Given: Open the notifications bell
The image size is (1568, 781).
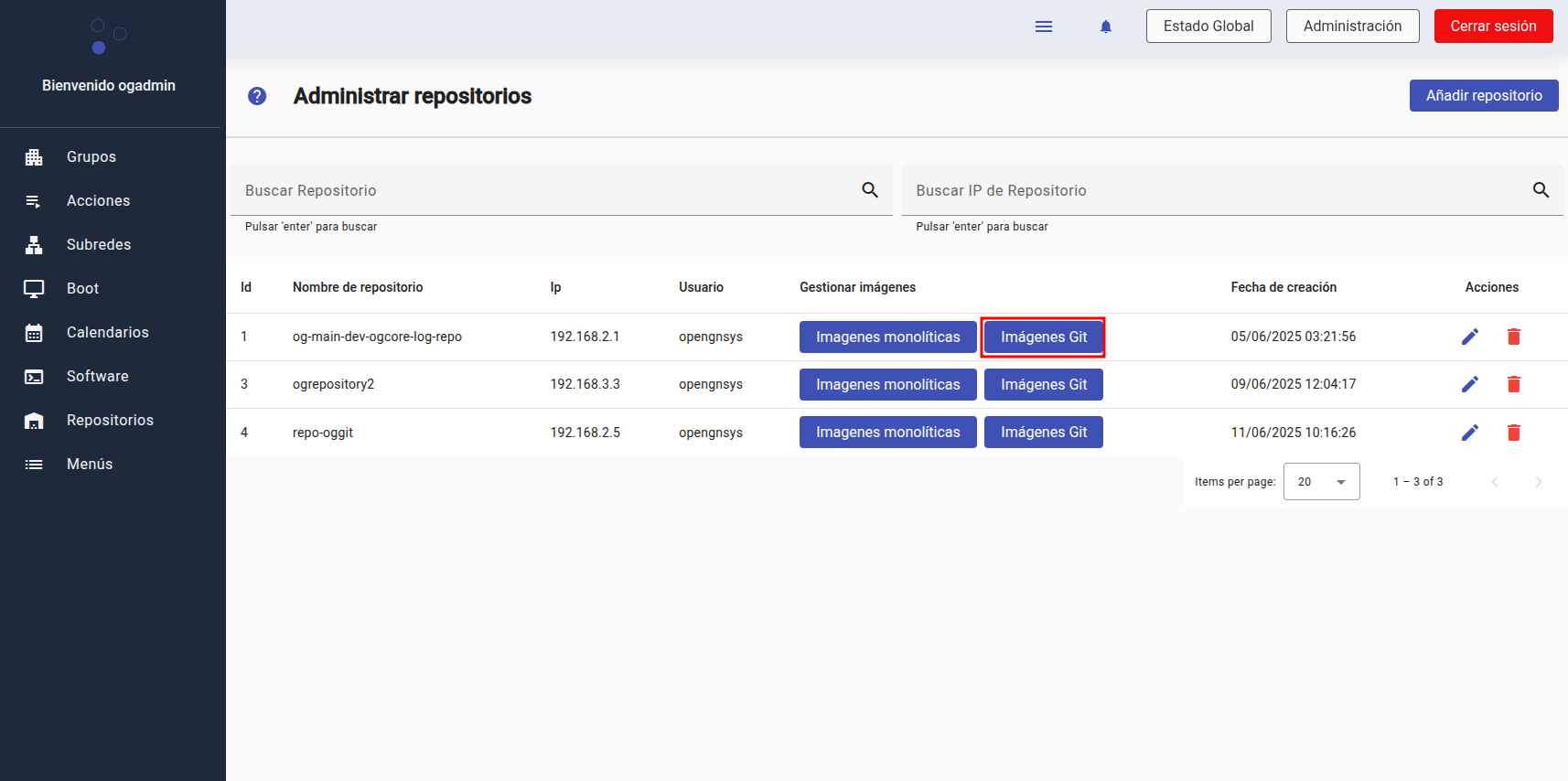Looking at the screenshot, I should 1105,27.
